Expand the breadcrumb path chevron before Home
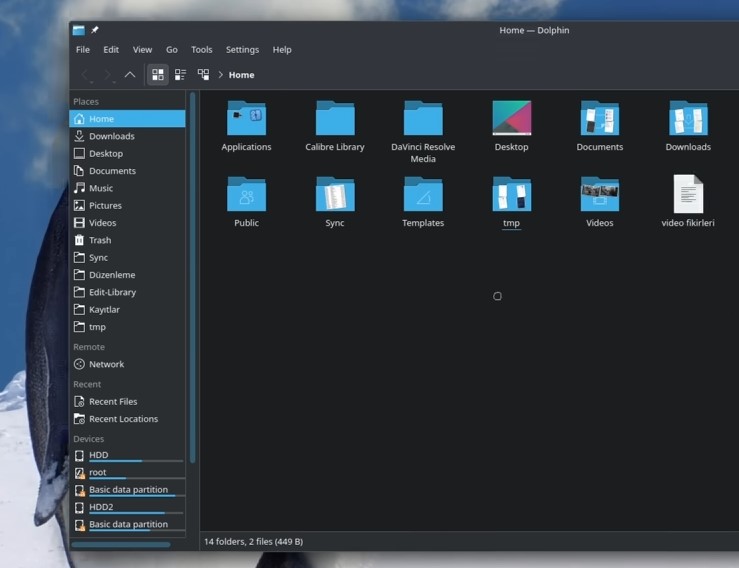 [x=221, y=74]
